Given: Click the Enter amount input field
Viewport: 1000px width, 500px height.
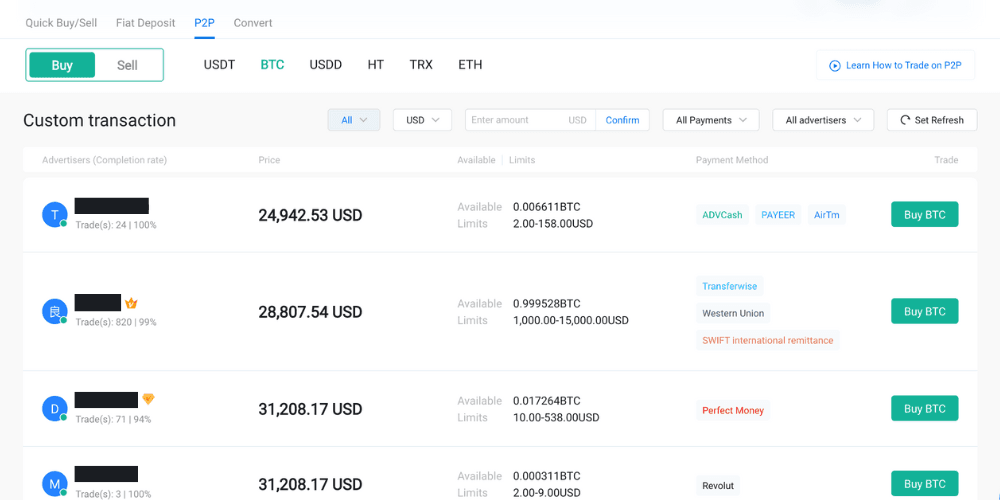Looking at the screenshot, I should click(x=515, y=120).
